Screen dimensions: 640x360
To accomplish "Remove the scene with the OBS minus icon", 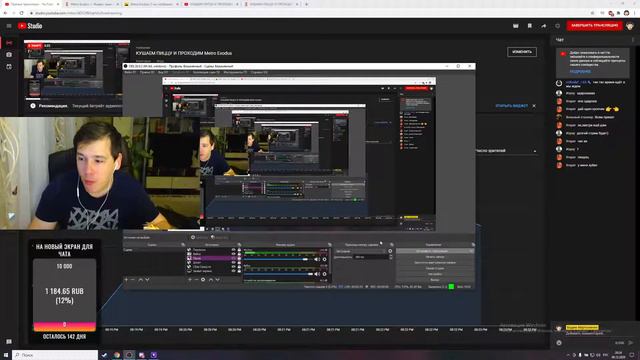I will [132, 280].
